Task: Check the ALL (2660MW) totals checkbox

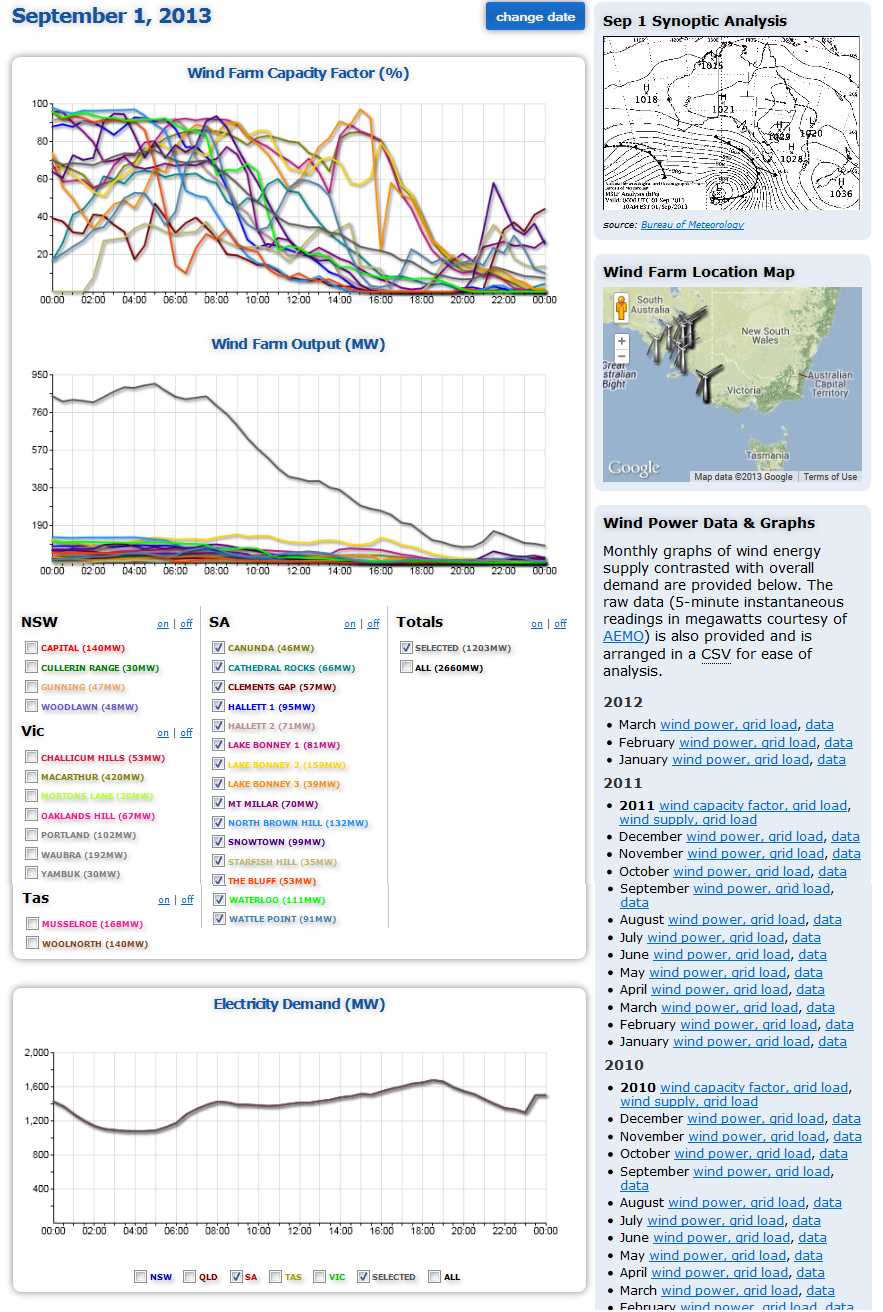Action: (x=406, y=667)
